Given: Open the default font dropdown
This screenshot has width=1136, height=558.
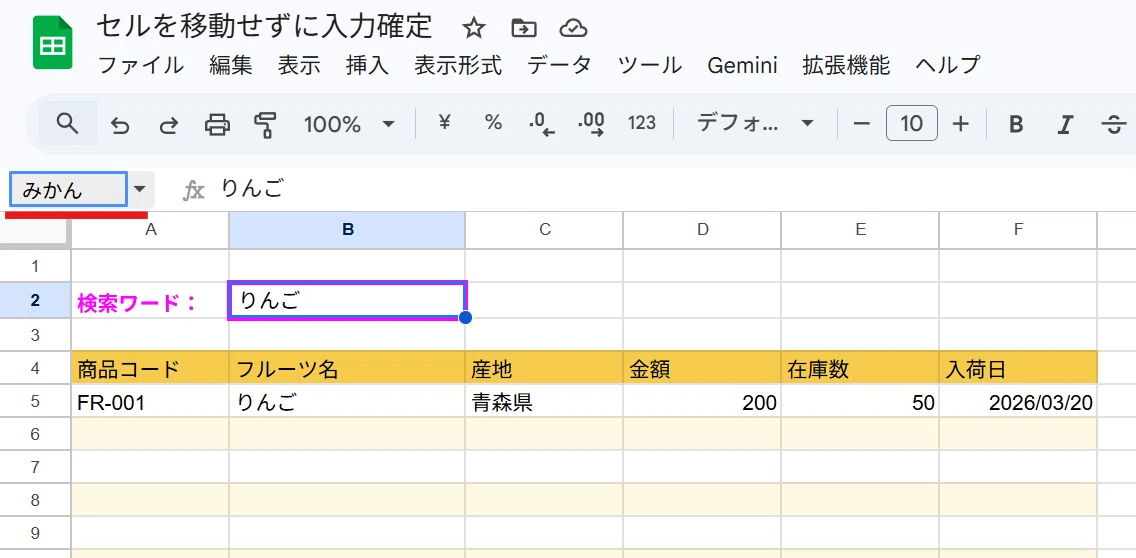Looking at the screenshot, I should [755, 124].
